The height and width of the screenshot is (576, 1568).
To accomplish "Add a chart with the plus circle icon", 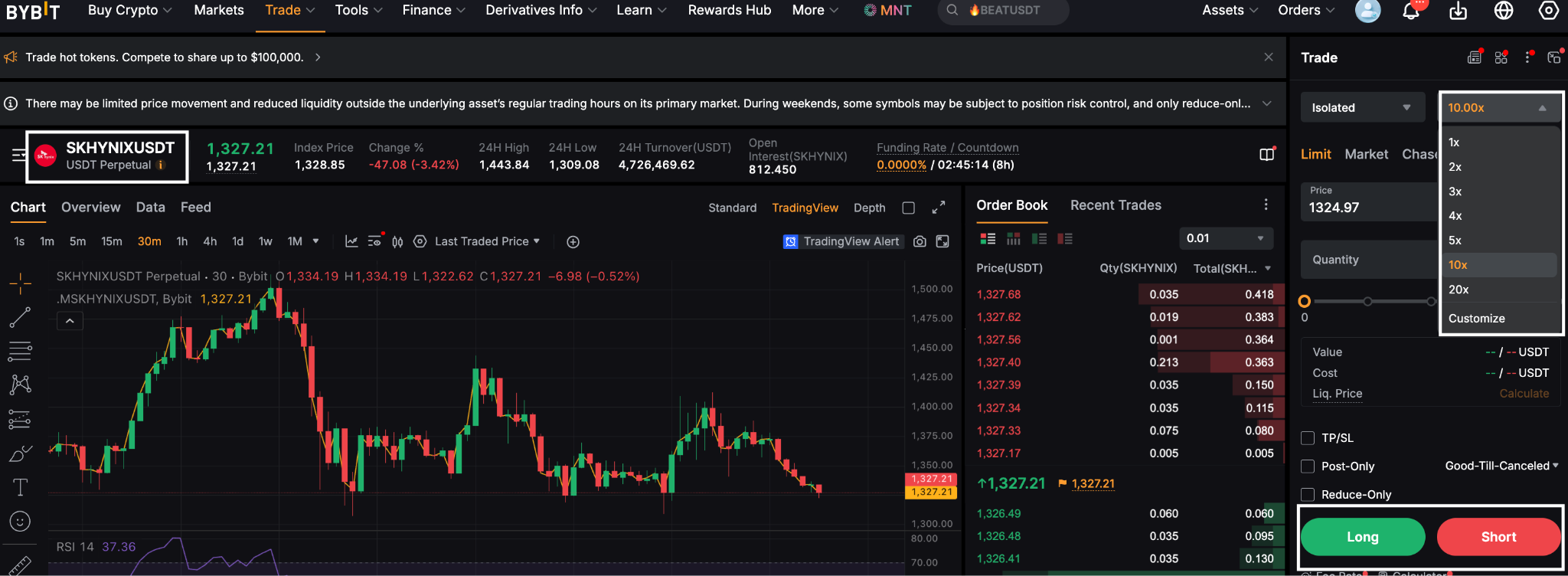I will coord(573,242).
